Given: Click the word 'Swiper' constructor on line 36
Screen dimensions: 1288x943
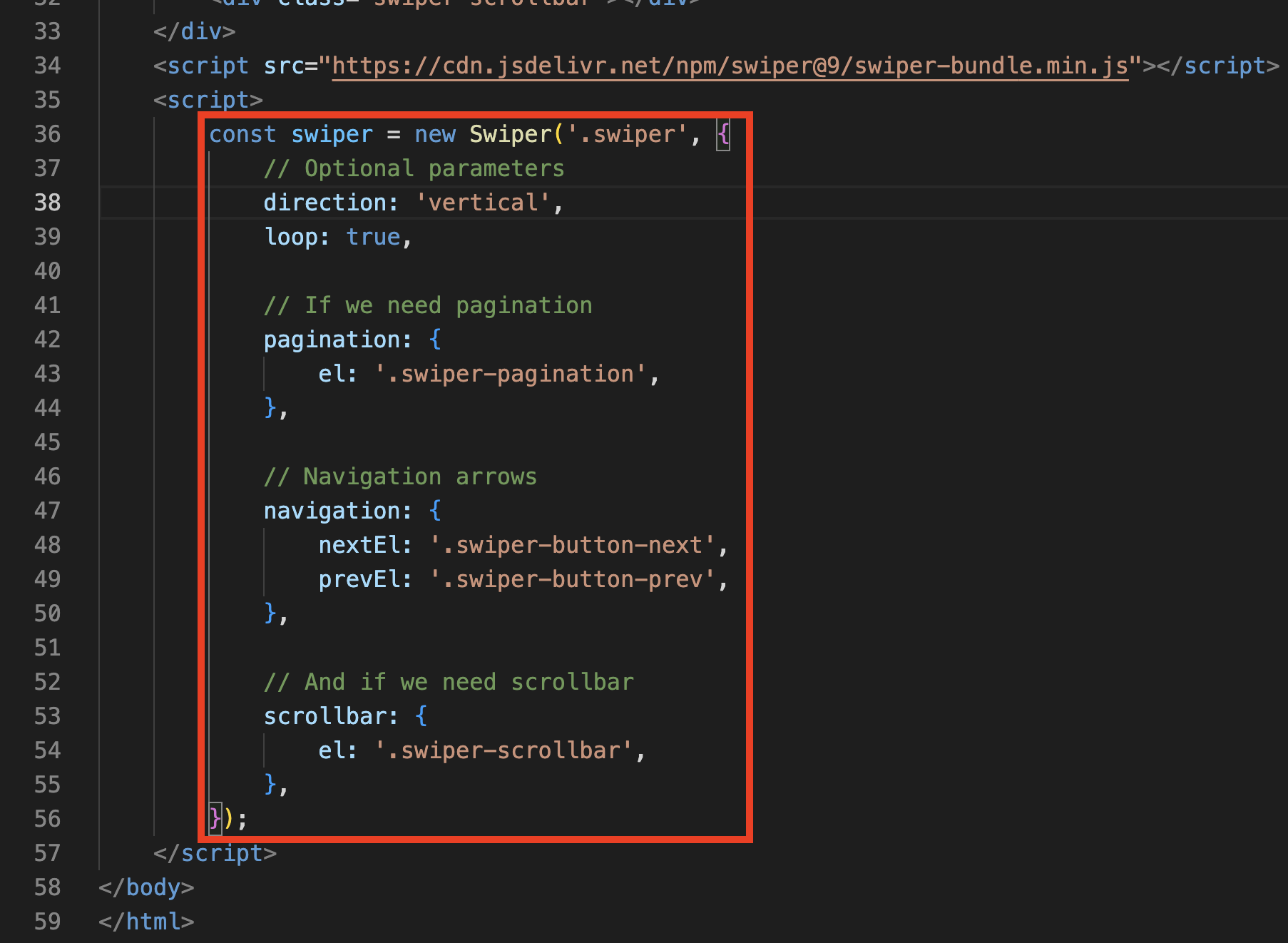Looking at the screenshot, I should click(x=511, y=134).
